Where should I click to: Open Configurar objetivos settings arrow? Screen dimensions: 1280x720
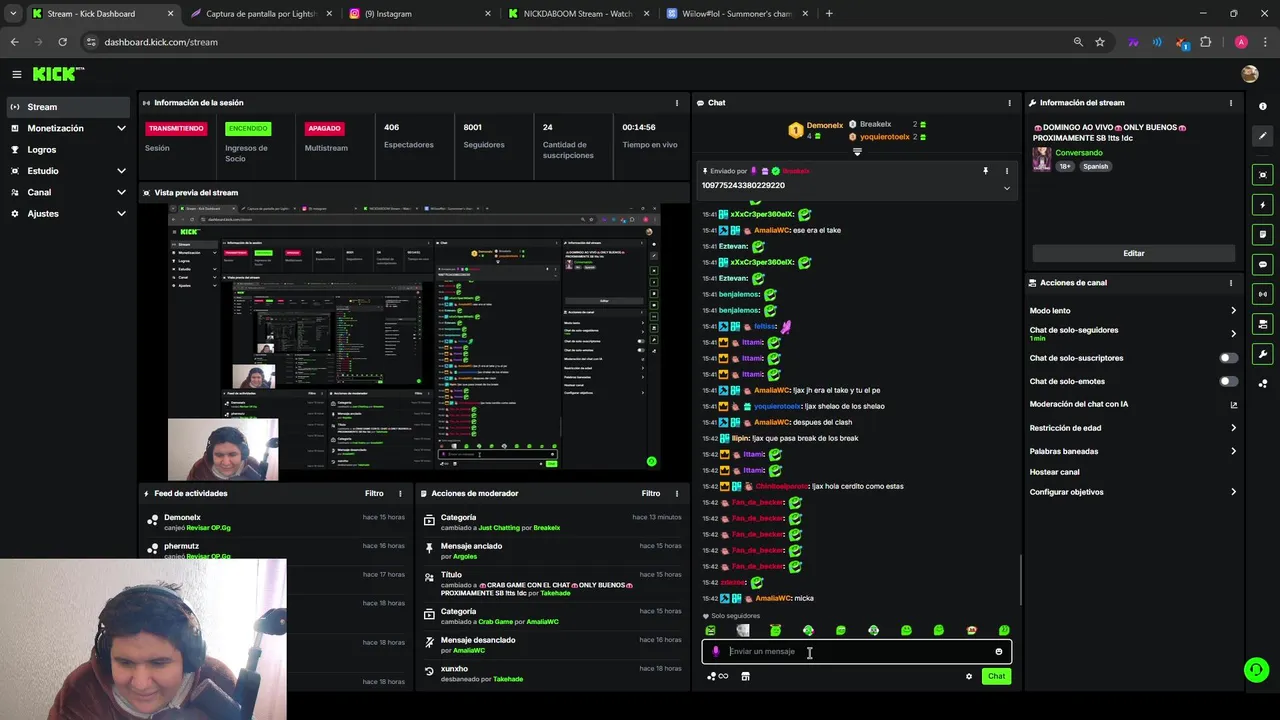pyautogui.click(x=1233, y=492)
